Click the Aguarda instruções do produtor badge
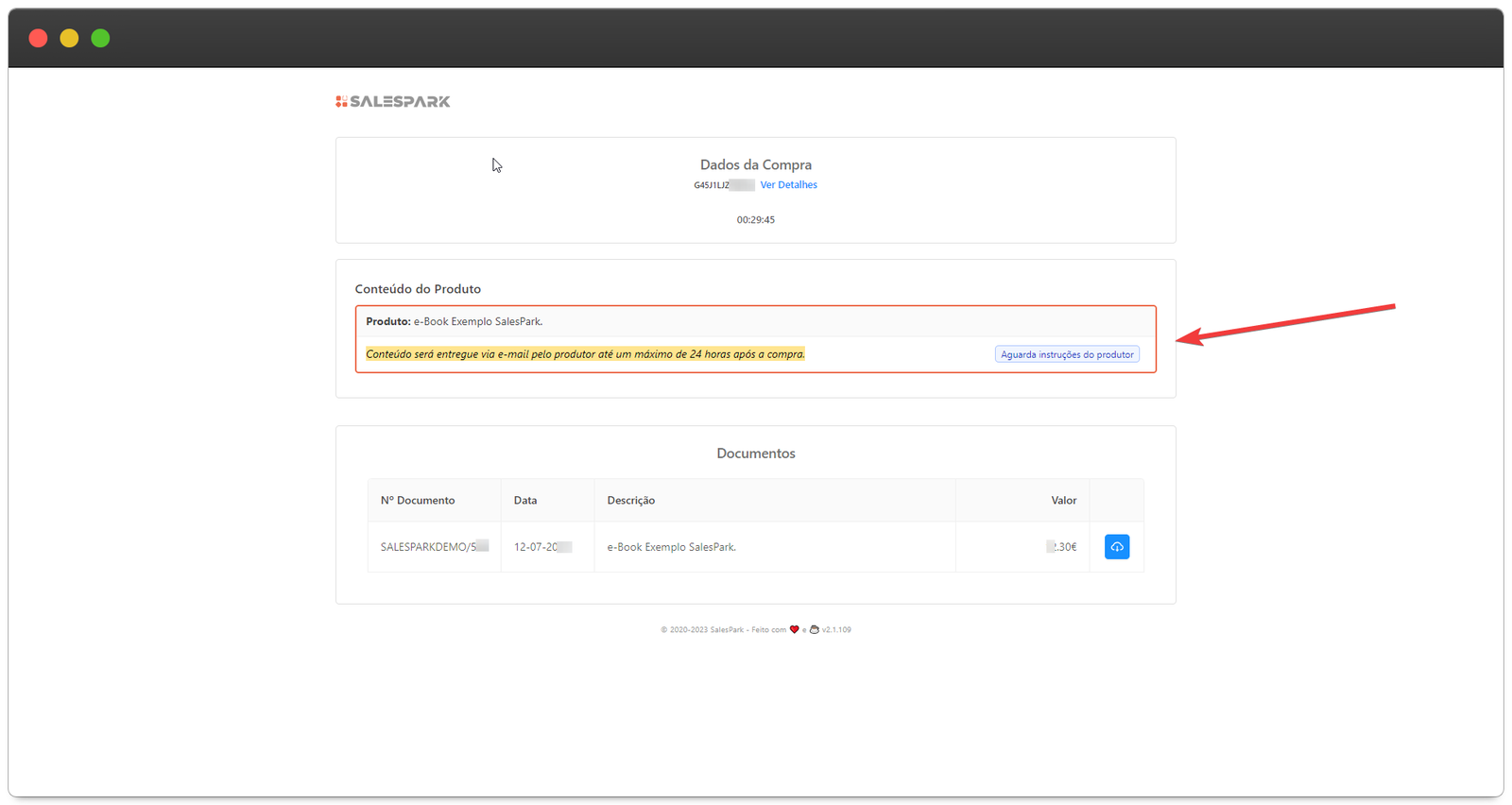This screenshot has width=1512, height=805. click(x=1067, y=354)
